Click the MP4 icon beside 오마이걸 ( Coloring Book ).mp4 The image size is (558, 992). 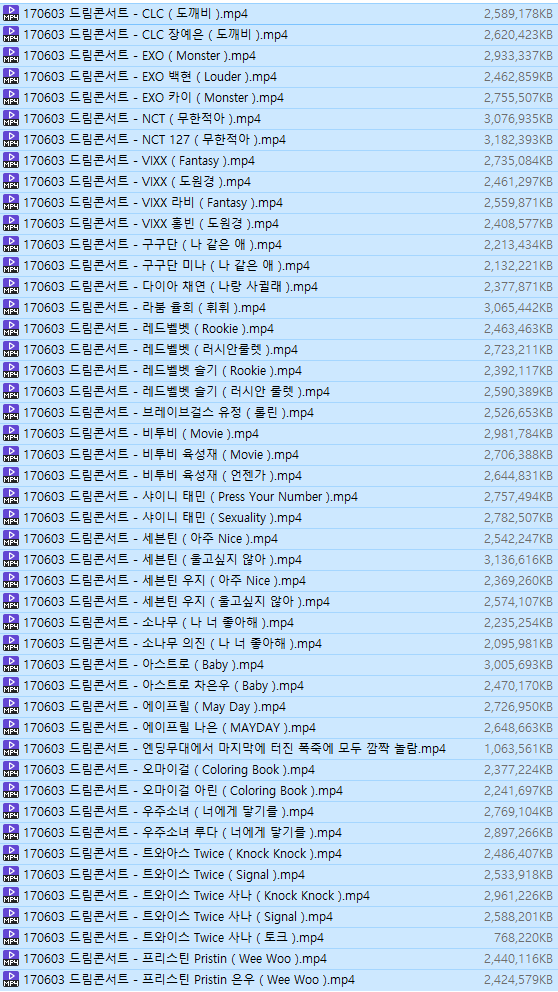pyautogui.click(x=11, y=769)
